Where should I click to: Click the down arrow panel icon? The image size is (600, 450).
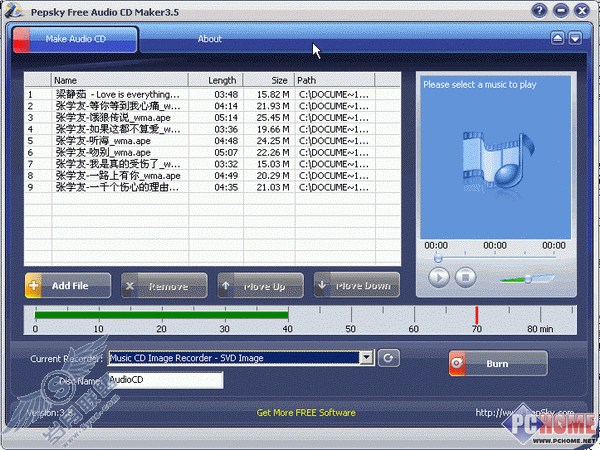pos(575,38)
